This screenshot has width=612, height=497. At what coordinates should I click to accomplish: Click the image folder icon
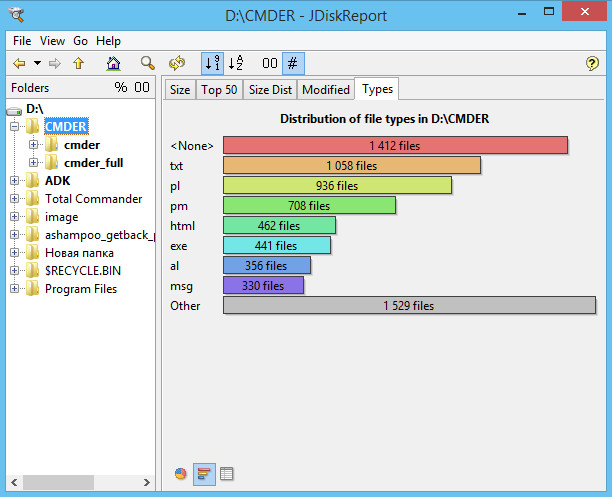point(32,216)
